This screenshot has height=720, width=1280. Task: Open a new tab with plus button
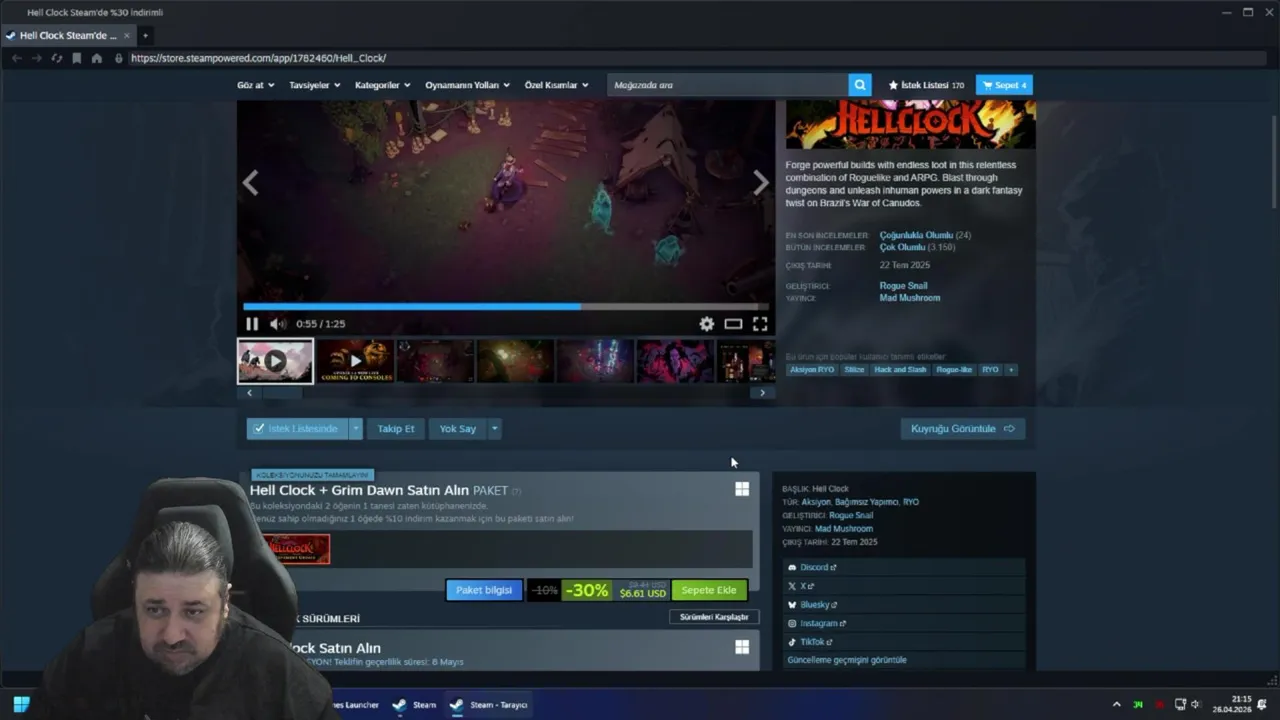pyautogui.click(x=145, y=35)
